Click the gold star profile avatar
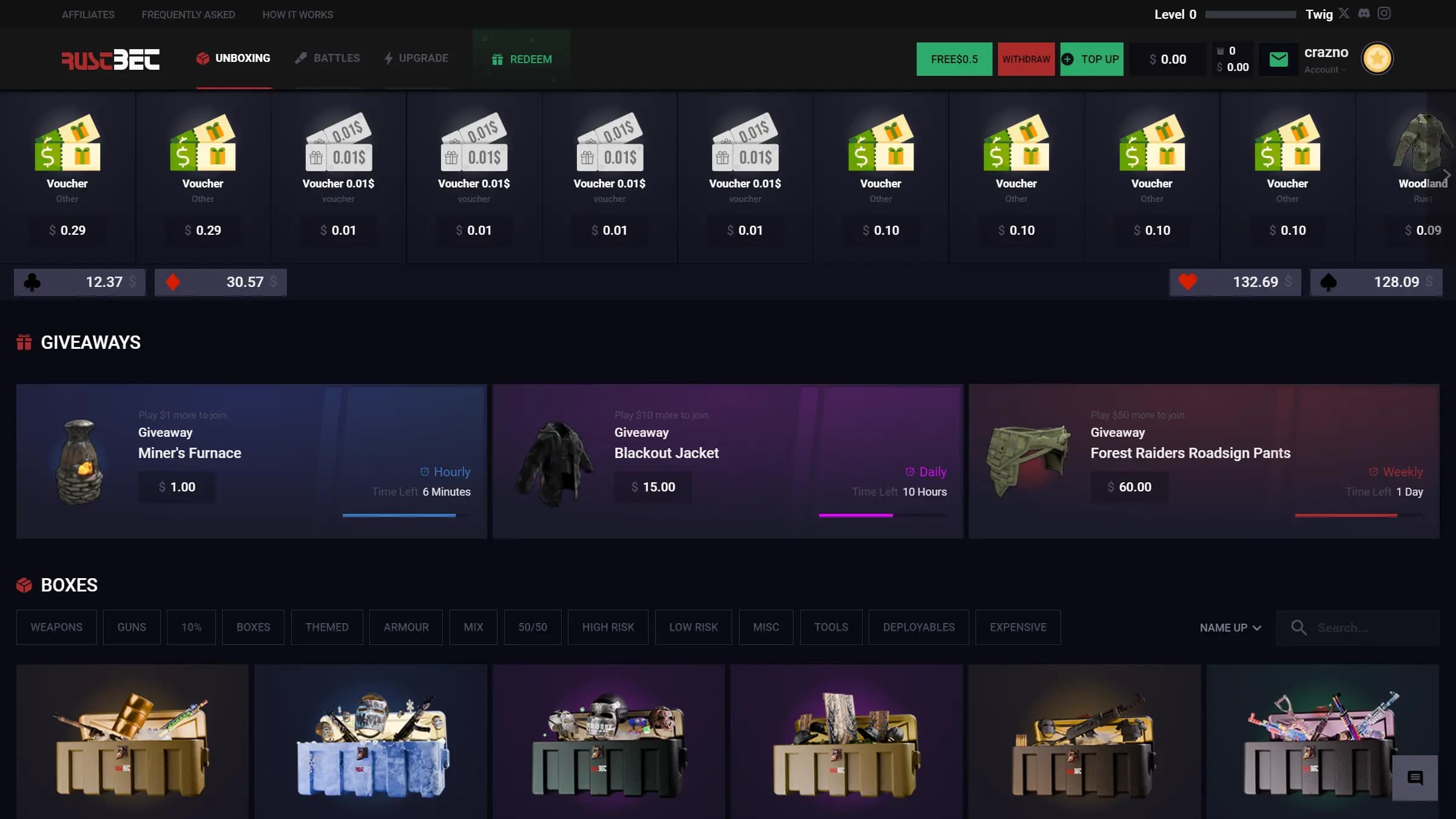Image resolution: width=1456 pixels, height=819 pixels. (x=1377, y=59)
